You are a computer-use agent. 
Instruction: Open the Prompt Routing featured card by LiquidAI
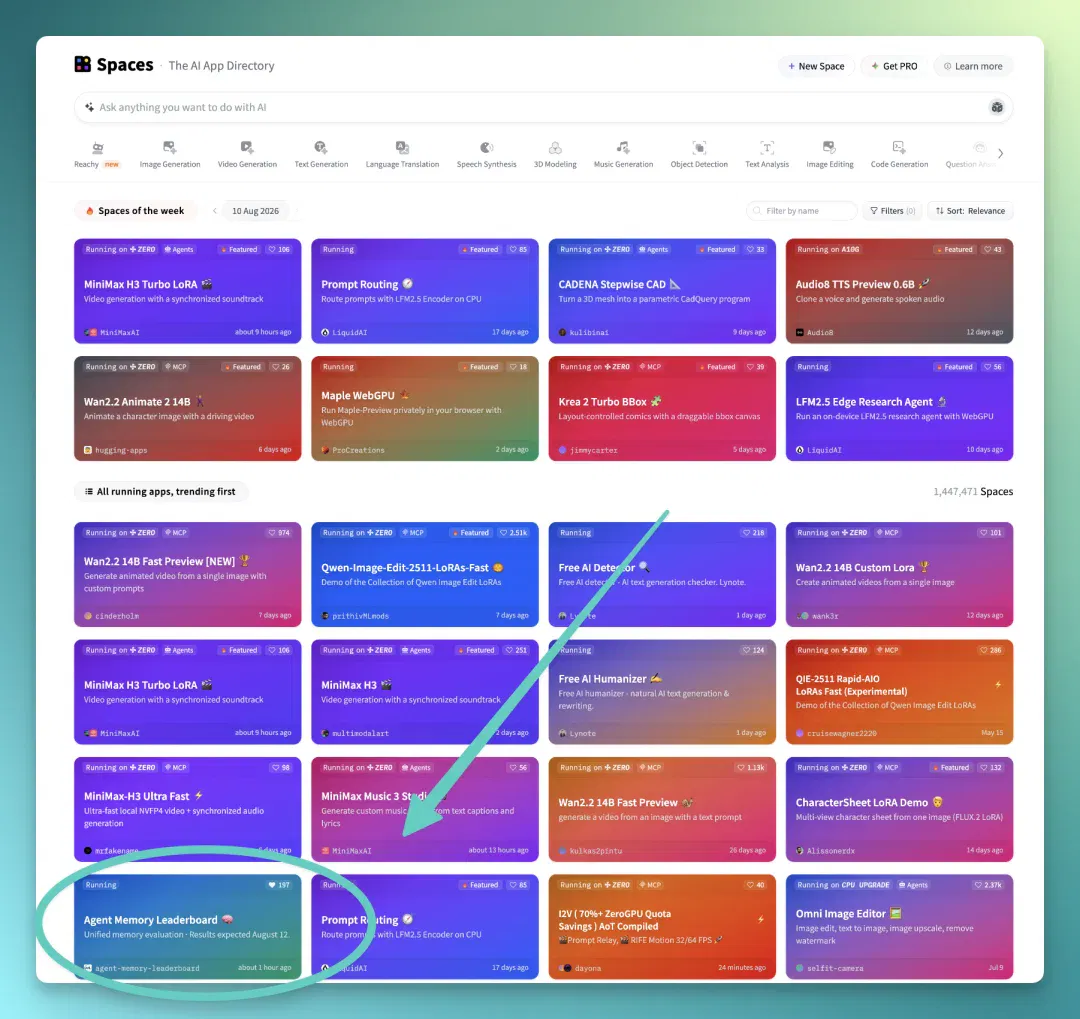coord(424,291)
